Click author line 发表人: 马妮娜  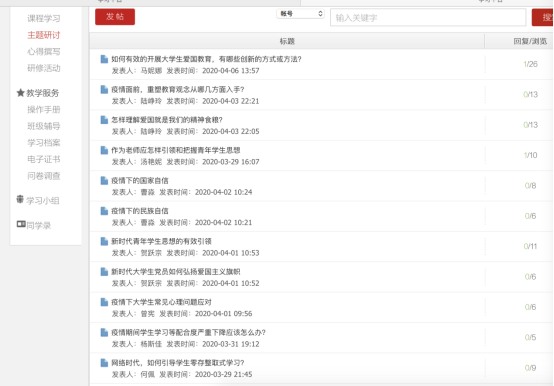[137, 71]
